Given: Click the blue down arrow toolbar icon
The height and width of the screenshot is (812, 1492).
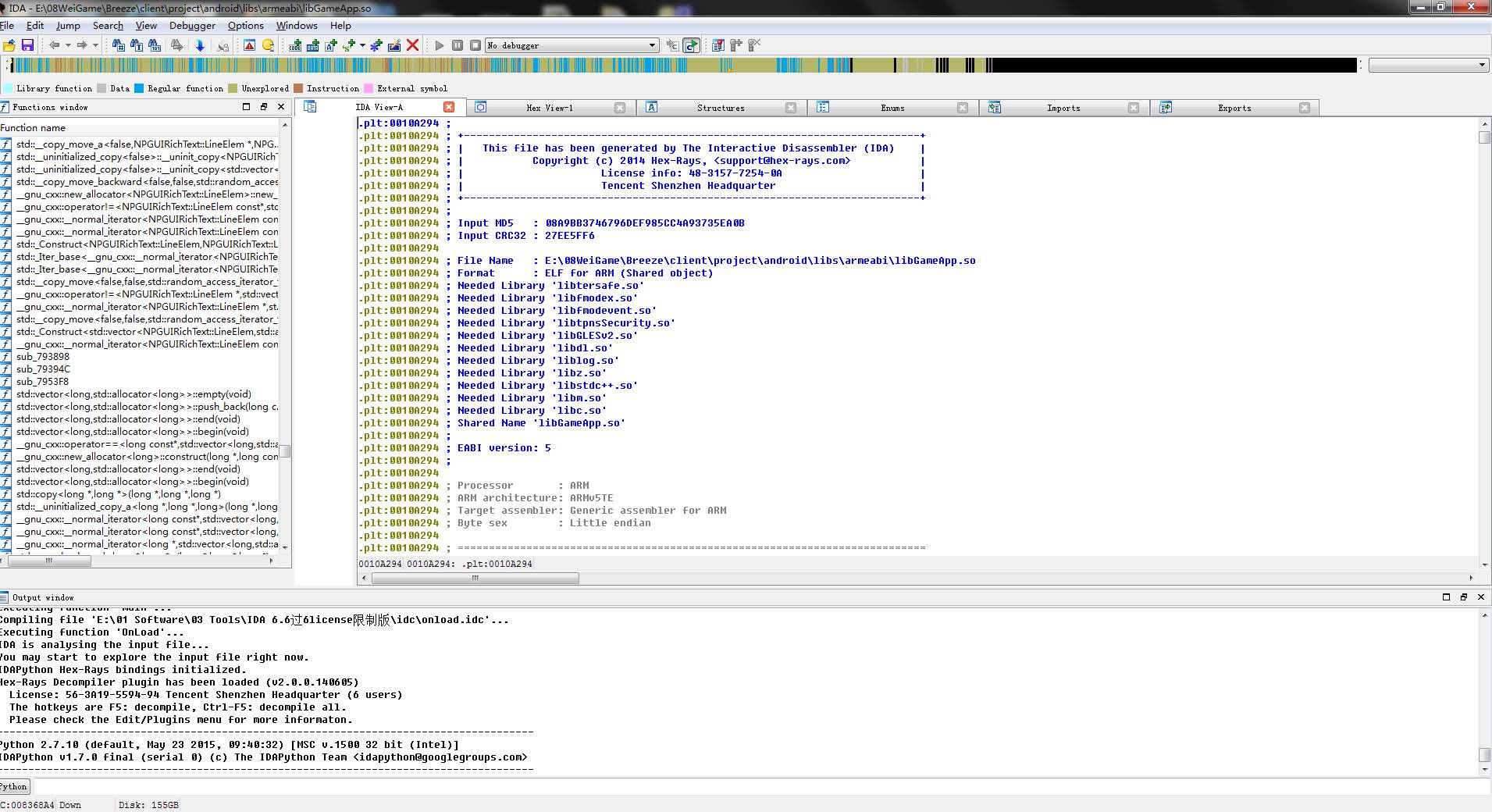Looking at the screenshot, I should [x=200, y=45].
